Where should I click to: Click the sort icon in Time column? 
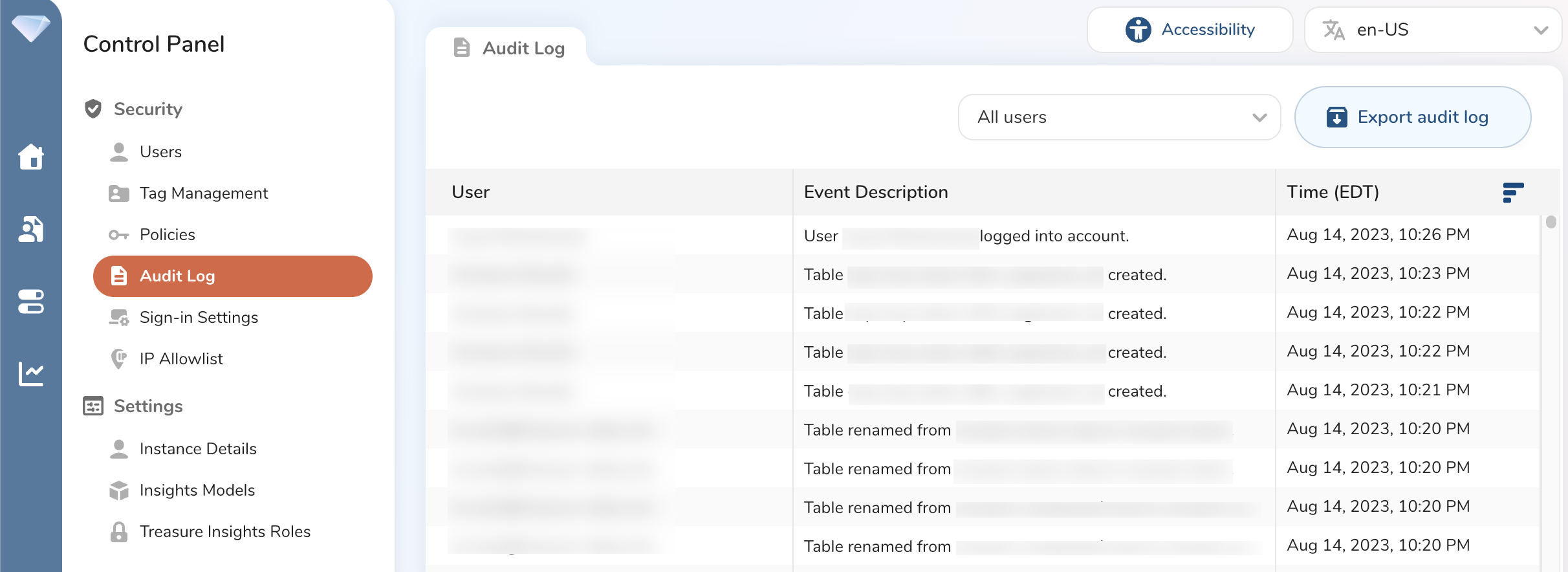(x=1512, y=192)
